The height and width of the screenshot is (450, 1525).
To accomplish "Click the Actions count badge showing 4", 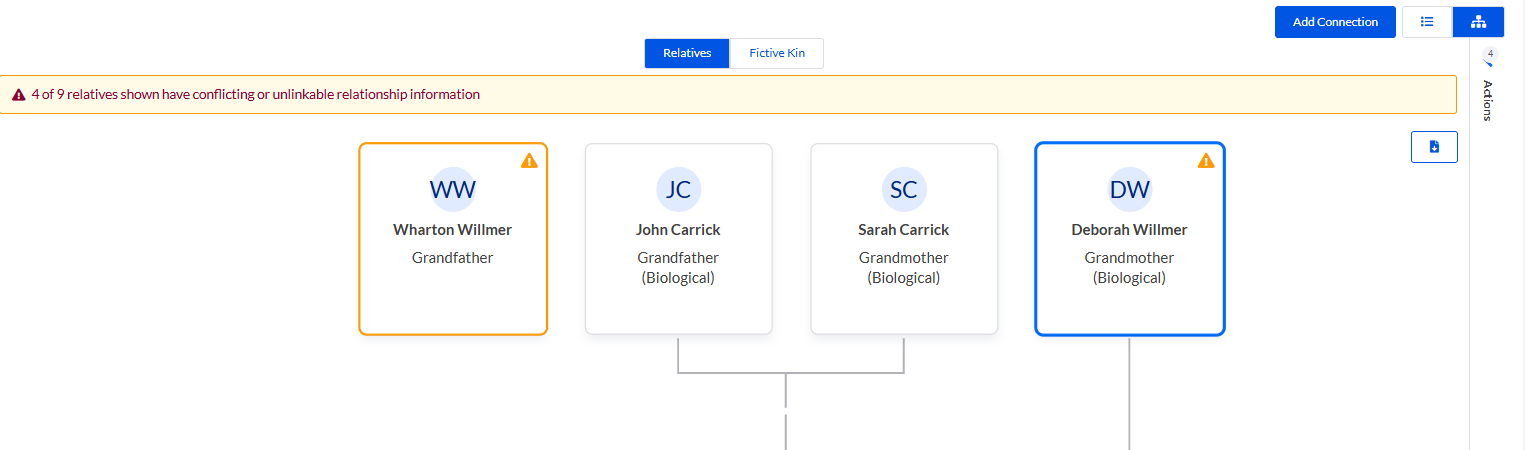I will tap(1490, 54).
